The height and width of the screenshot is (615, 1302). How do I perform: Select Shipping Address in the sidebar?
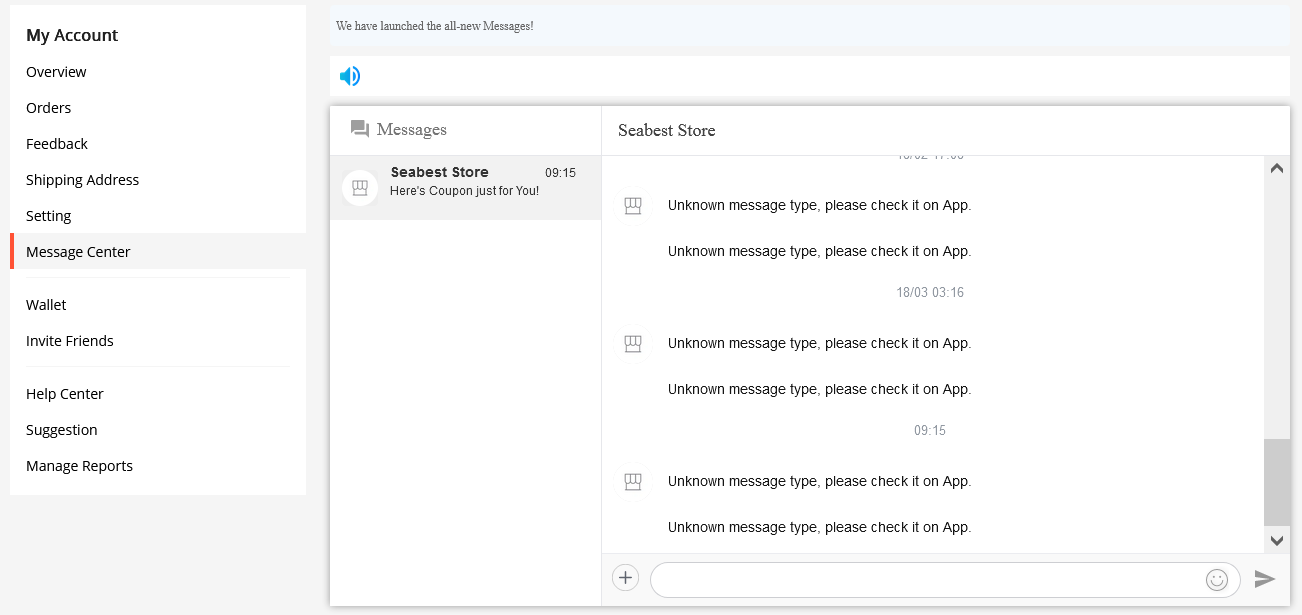coord(83,180)
